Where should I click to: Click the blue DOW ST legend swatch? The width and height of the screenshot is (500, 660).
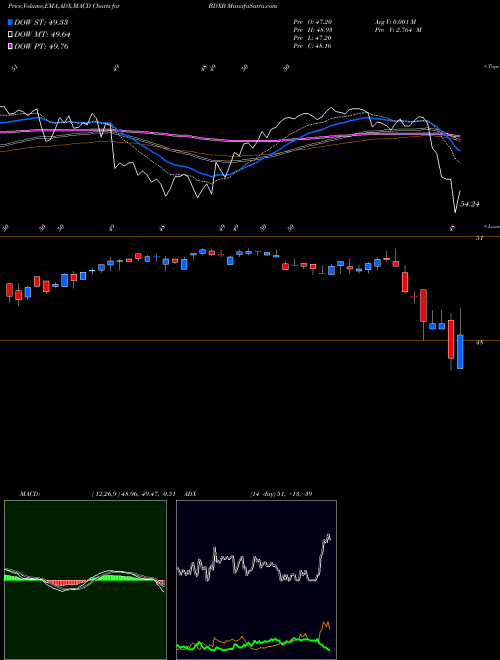click(11, 22)
